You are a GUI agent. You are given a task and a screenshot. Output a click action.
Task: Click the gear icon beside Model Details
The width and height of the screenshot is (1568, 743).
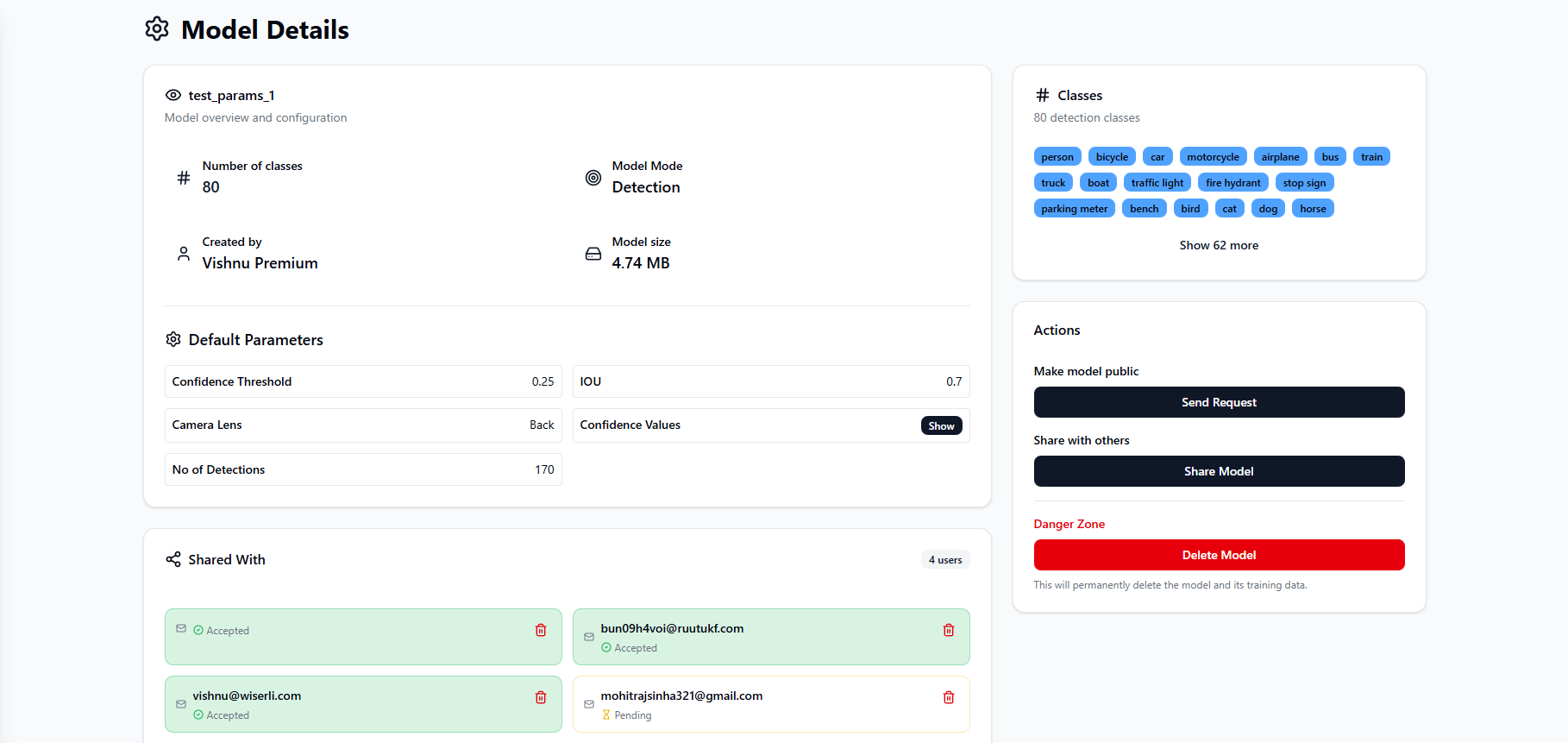[x=157, y=28]
